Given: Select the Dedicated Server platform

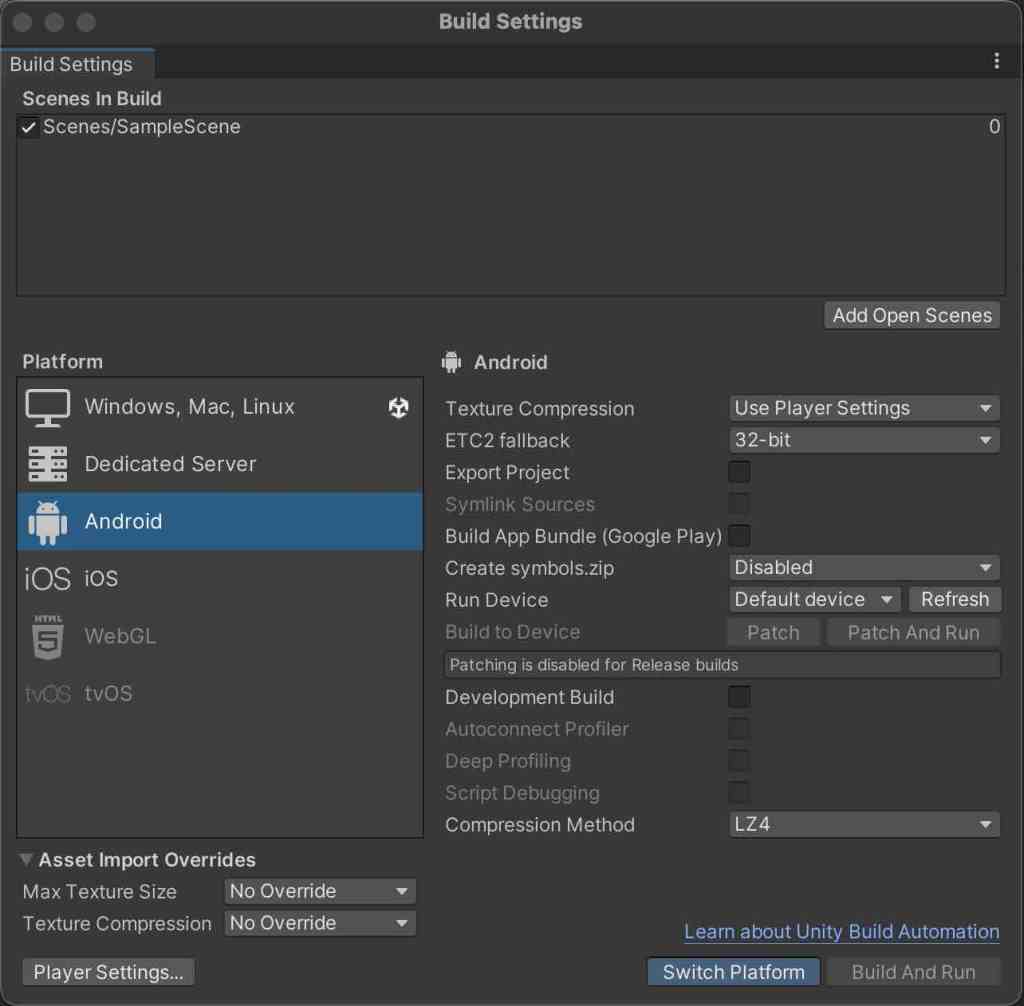Looking at the screenshot, I should pos(220,464).
